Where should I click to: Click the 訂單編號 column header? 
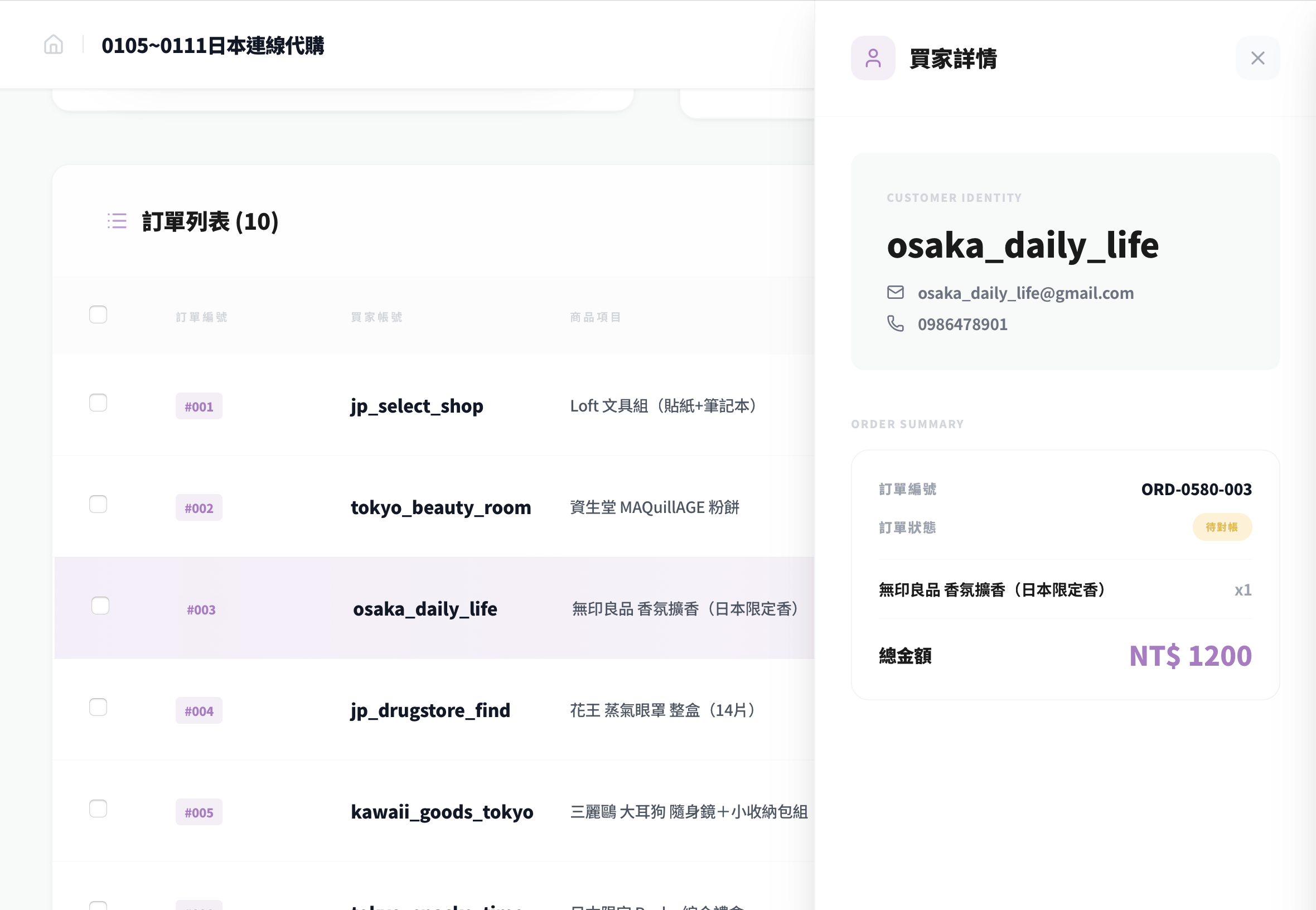point(201,317)
